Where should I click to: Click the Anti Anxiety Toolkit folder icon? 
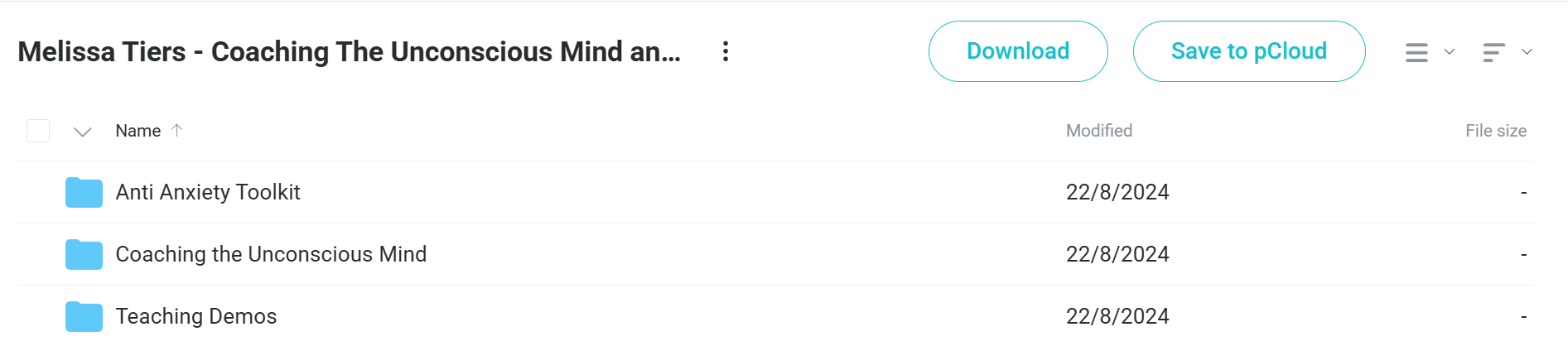pos(84,192)
